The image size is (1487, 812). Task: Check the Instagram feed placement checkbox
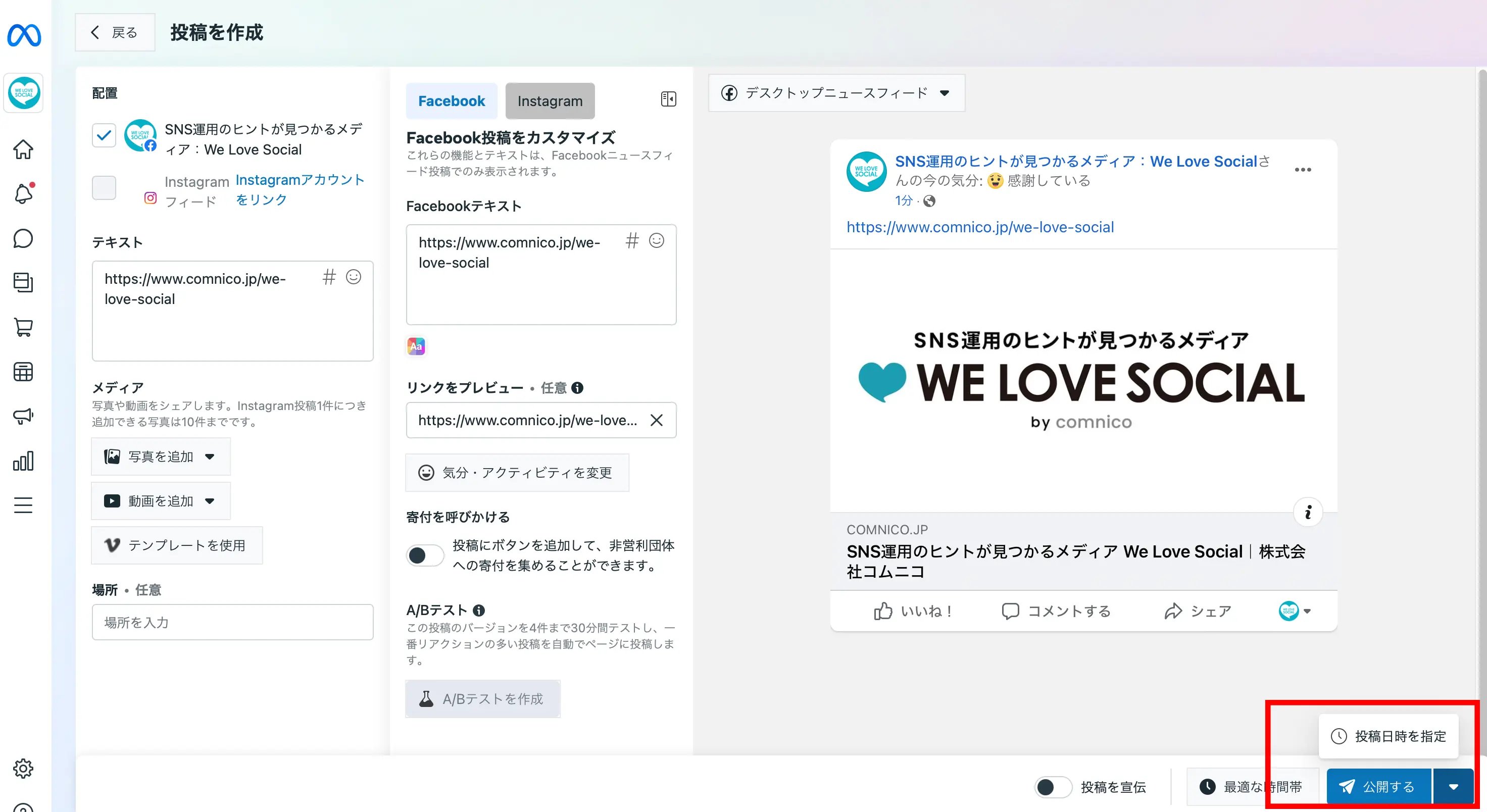pos(104,187)
